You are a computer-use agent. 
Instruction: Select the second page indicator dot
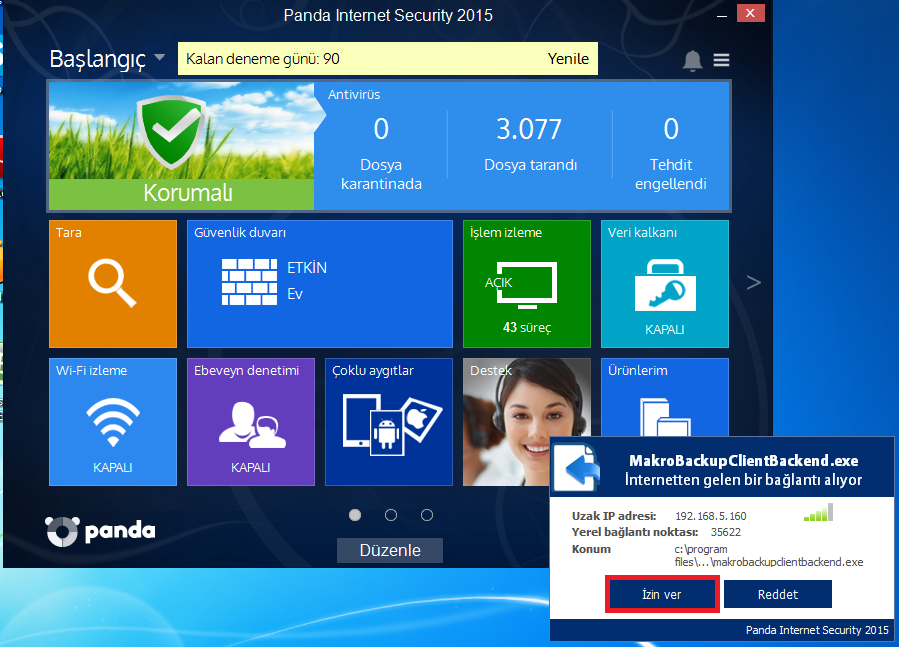coord(391,515)
